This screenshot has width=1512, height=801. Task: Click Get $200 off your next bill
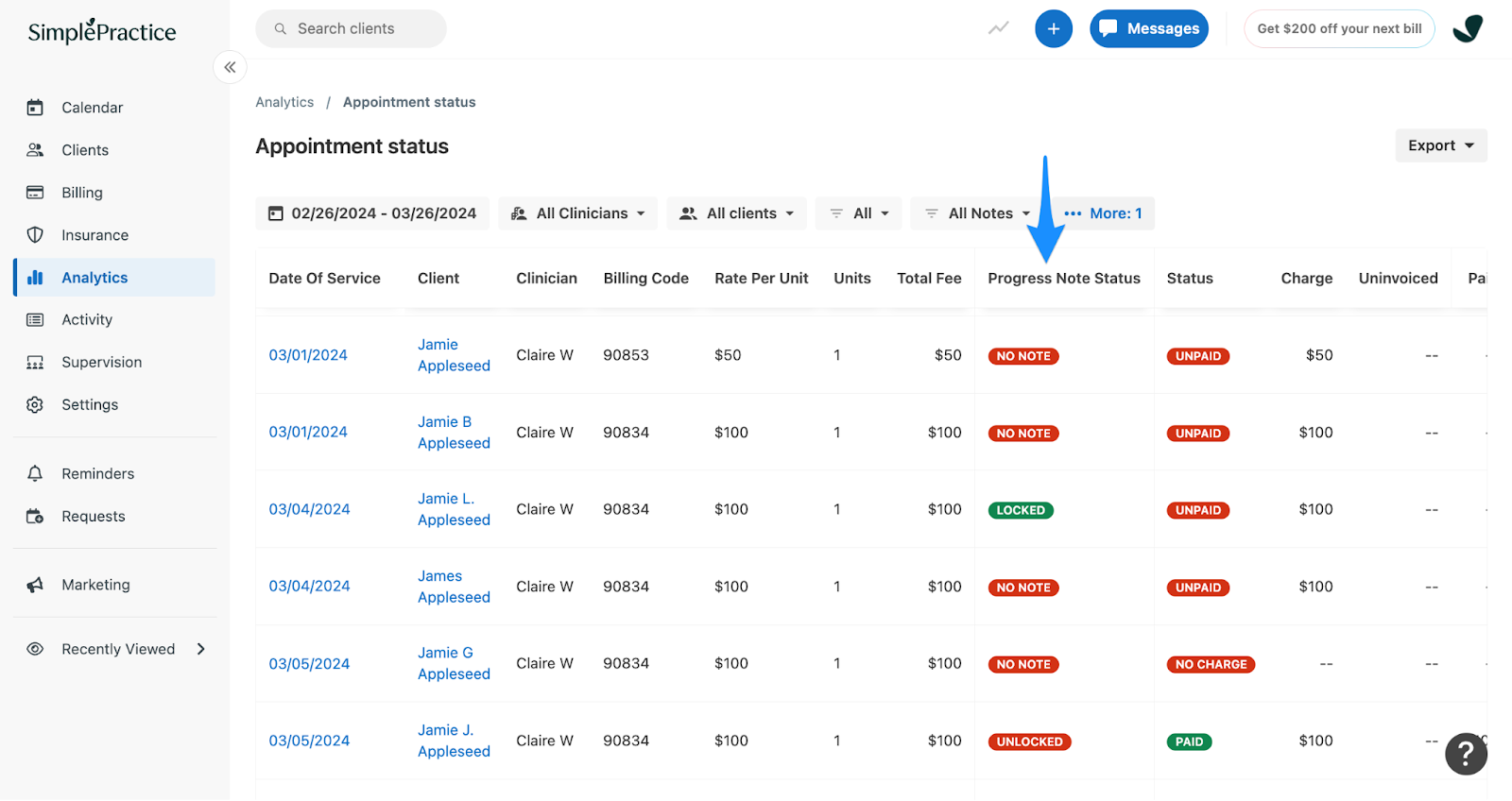1339,29
